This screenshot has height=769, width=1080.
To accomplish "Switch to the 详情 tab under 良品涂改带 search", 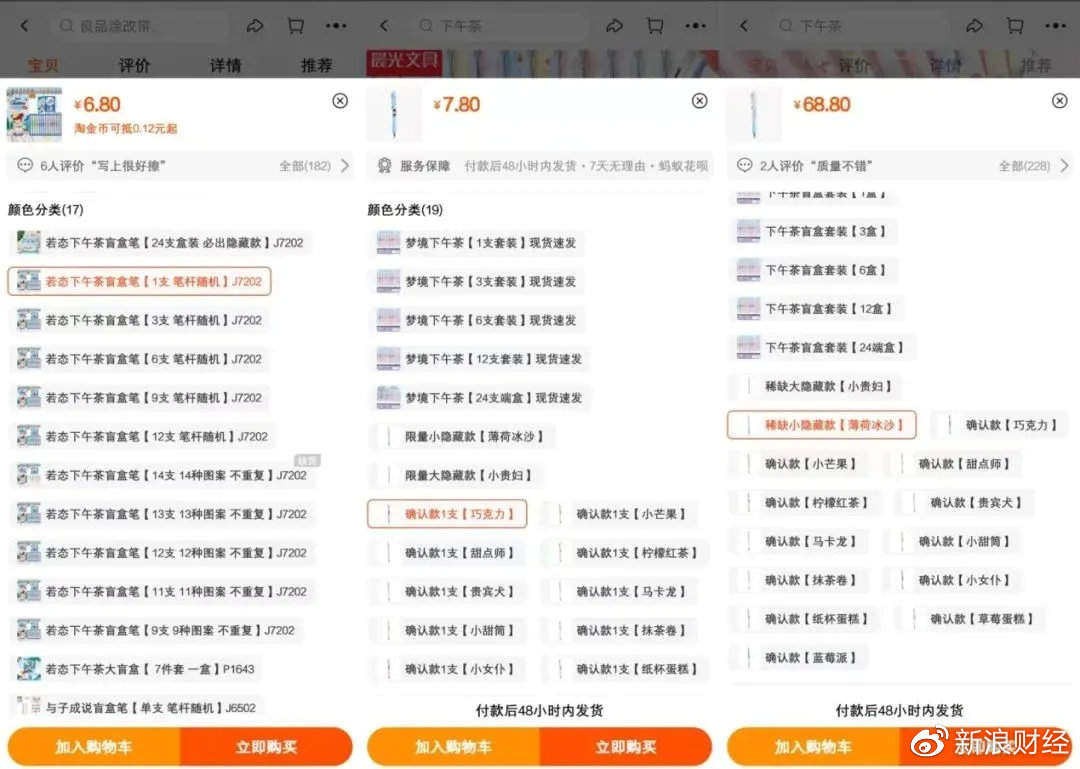I will (225, 65).
